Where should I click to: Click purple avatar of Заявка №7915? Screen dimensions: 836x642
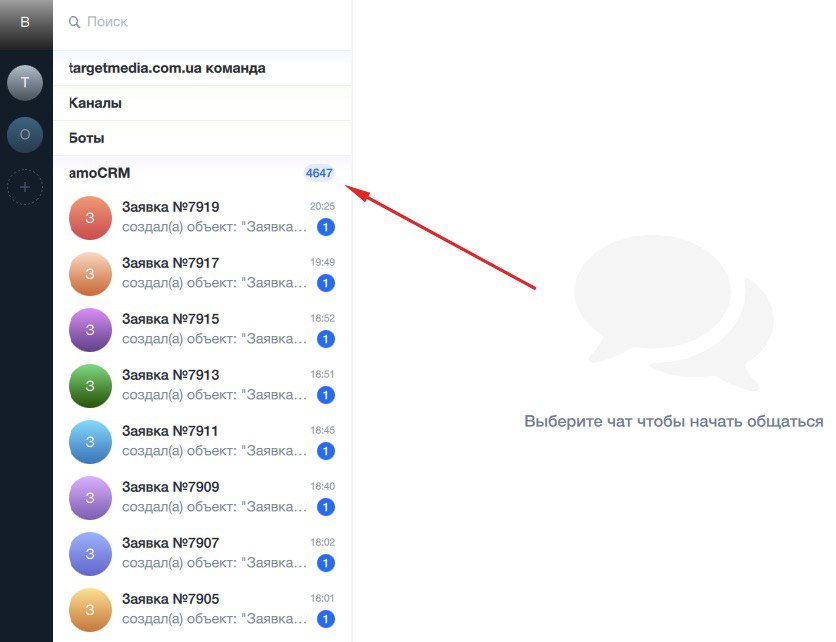(90, 330)
